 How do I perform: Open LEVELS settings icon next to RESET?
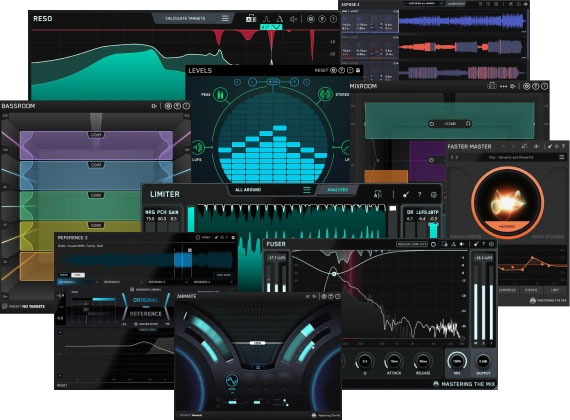333,70
